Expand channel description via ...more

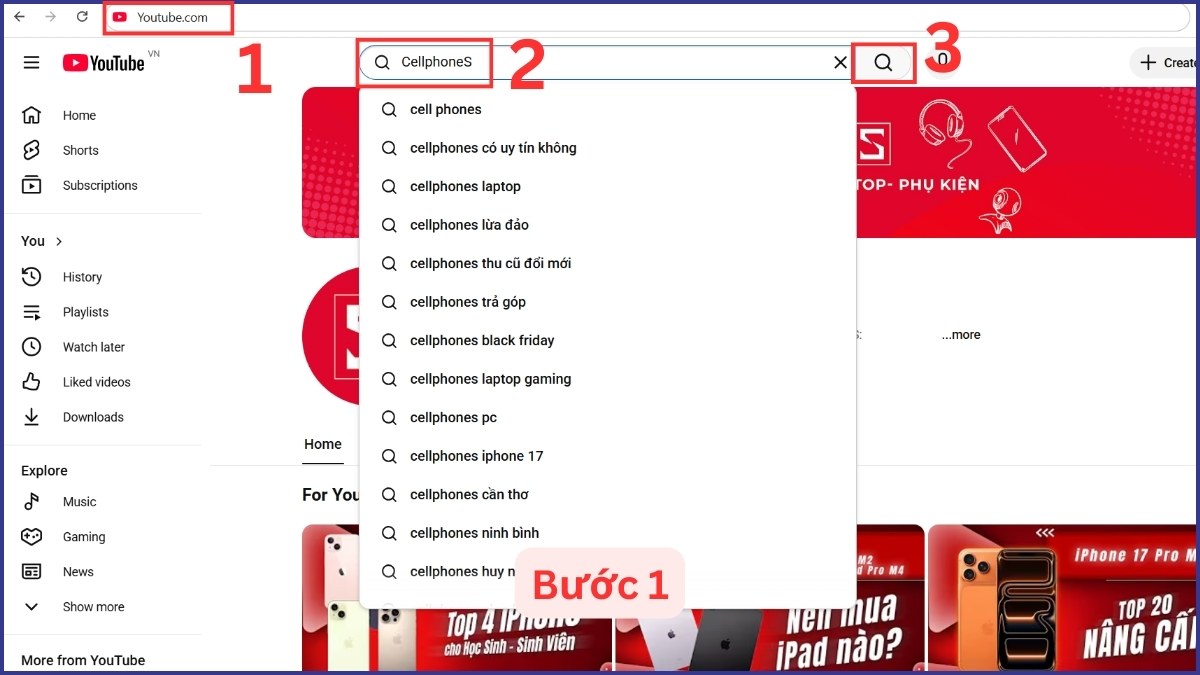[960, 335]
